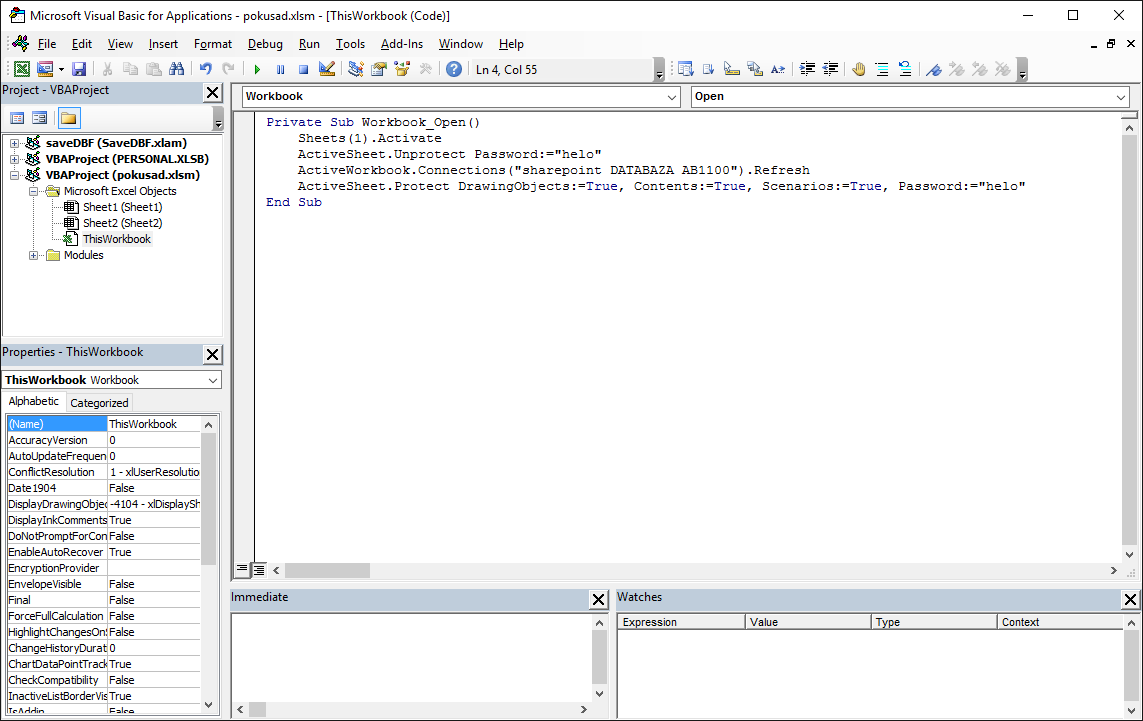Switch to Full Module View button
Viewport: 1143px width, 721px height.
(x=258, y=570)
